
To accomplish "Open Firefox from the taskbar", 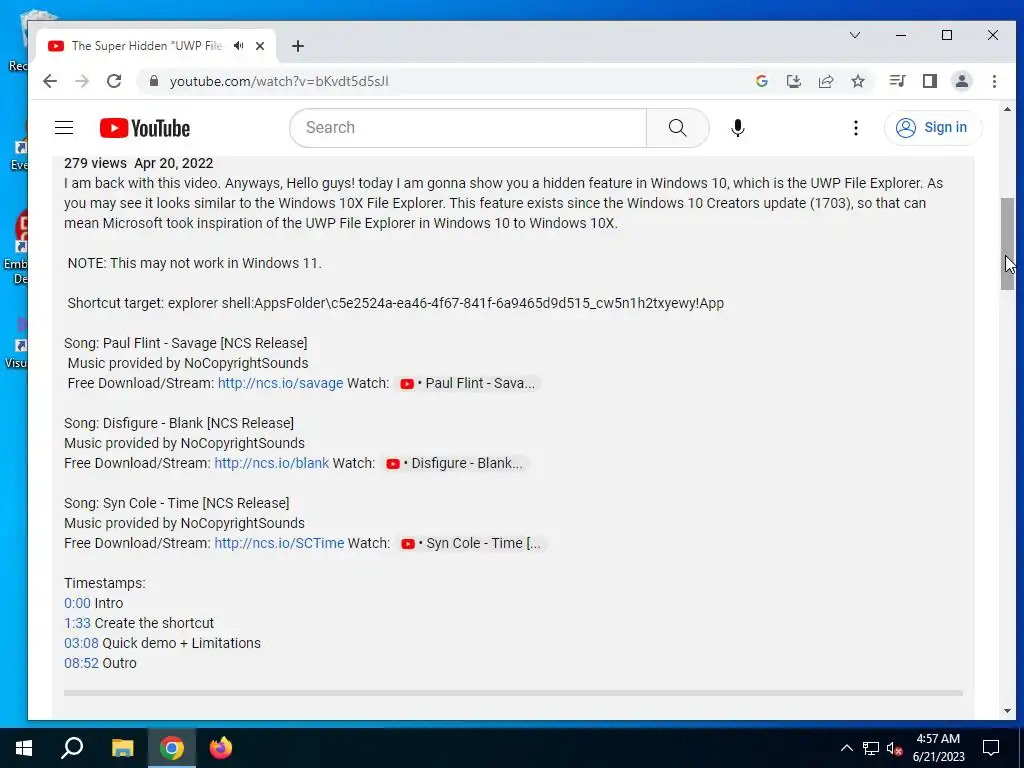I will pyautogui.click(x=221, y=748).
